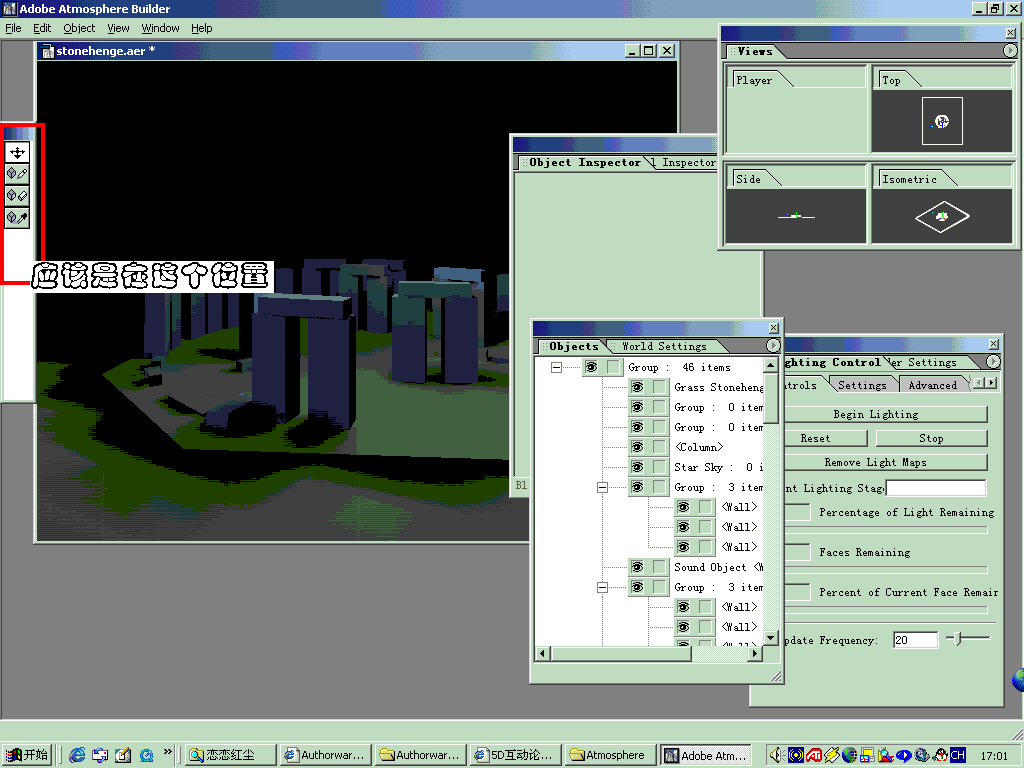Open the volume speaker tray icon

(776, 755)
